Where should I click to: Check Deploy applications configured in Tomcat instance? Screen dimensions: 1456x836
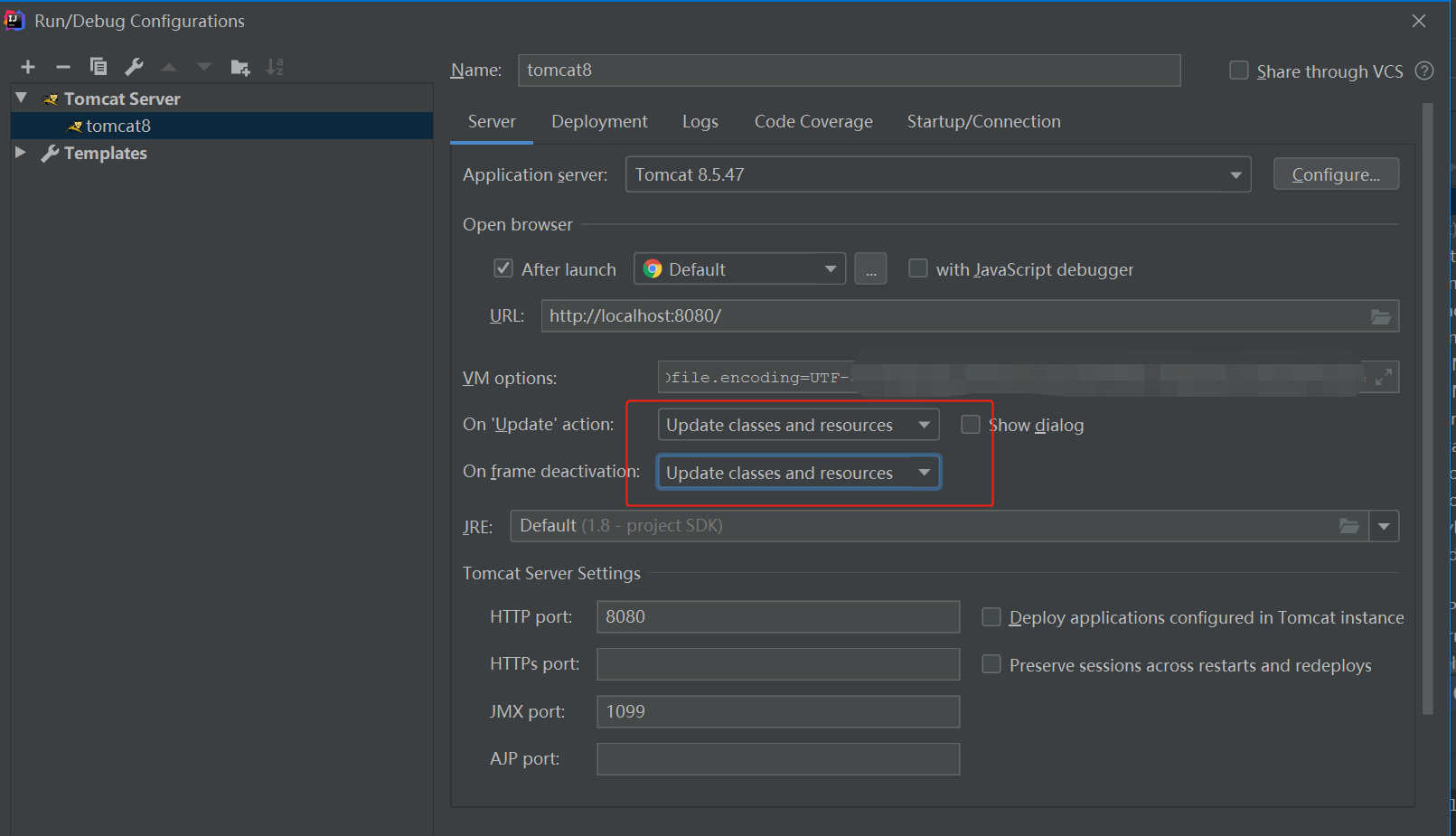(x=991, y=617)
